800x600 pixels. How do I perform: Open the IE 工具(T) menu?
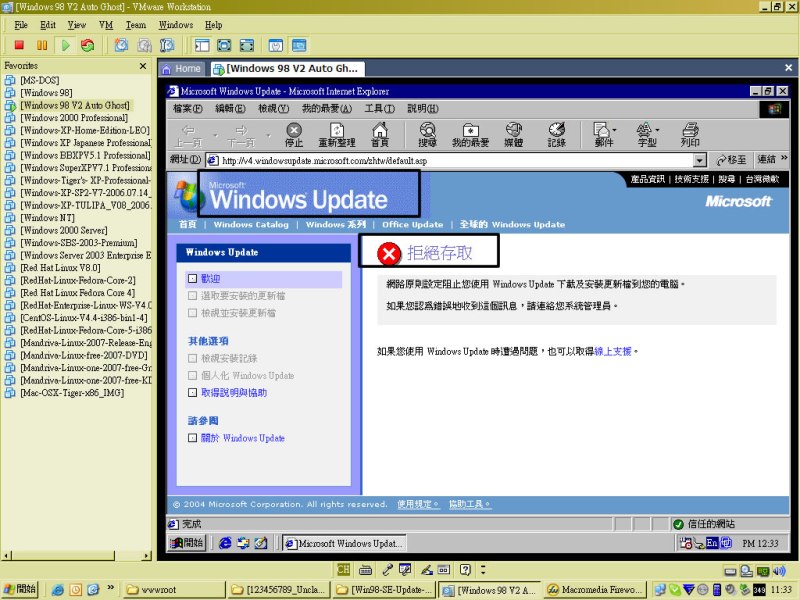tap(380, 109)
